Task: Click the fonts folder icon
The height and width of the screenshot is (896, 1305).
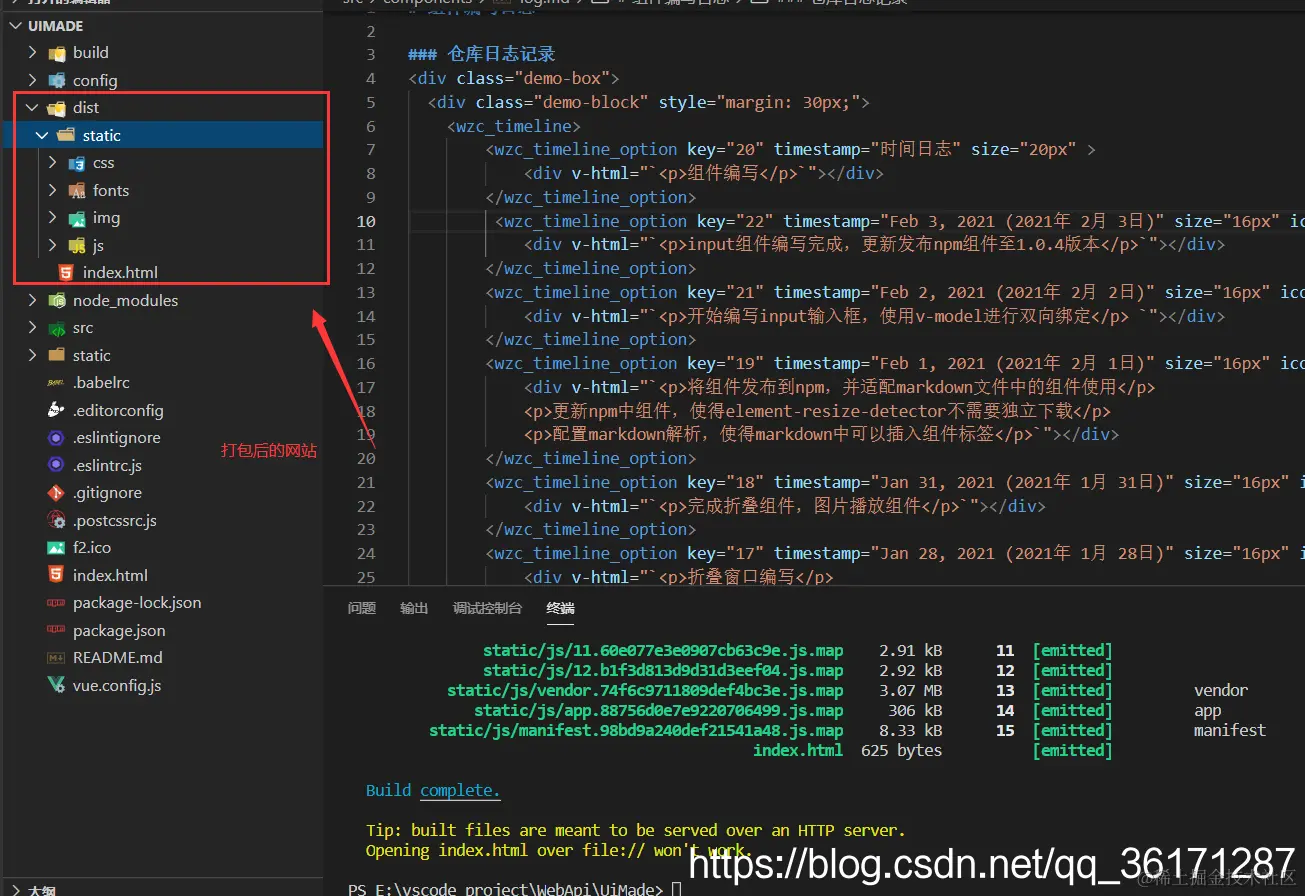Action: pos(77,191)
